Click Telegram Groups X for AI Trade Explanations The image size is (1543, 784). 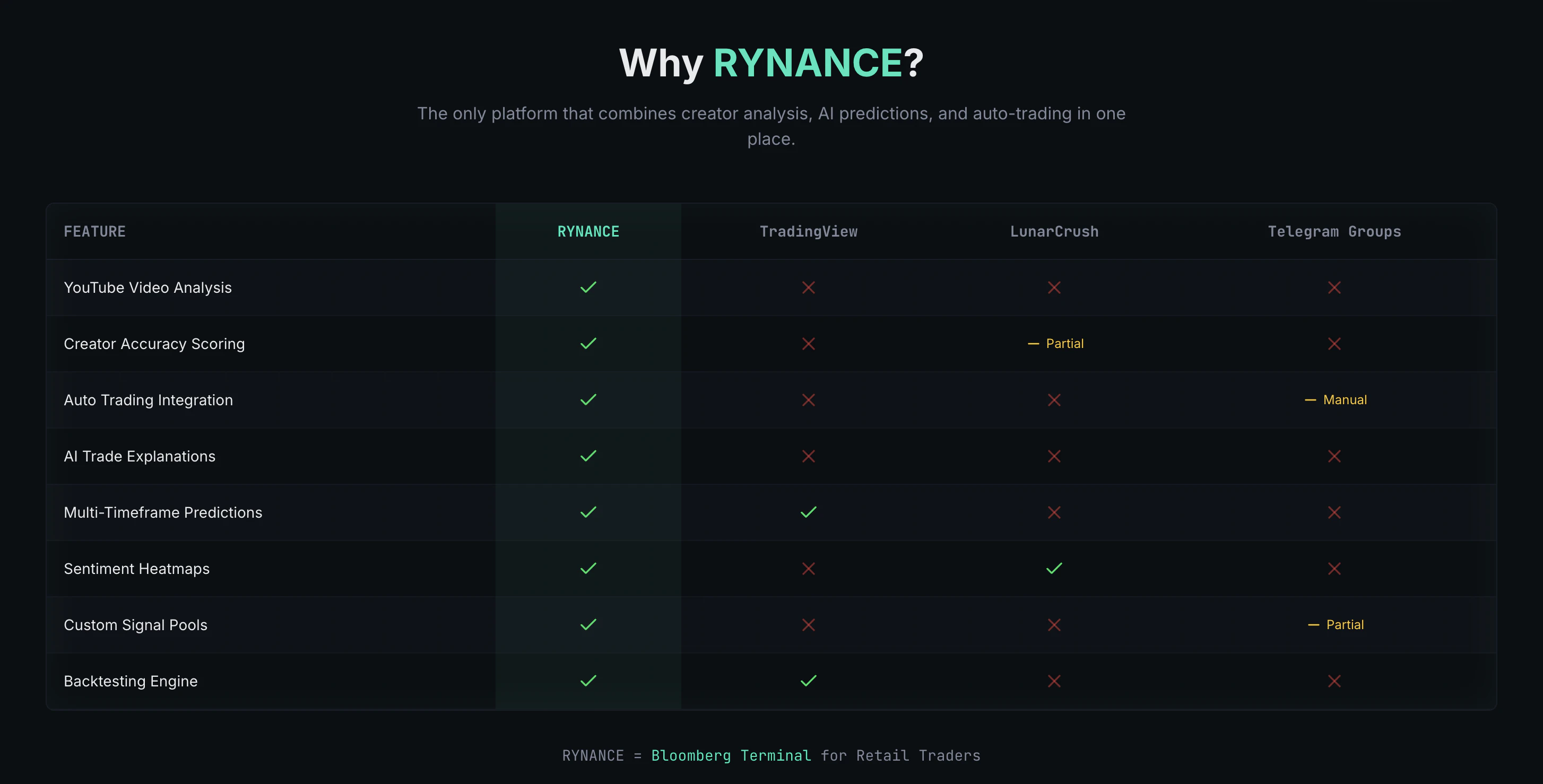[x=1334, y=456]
